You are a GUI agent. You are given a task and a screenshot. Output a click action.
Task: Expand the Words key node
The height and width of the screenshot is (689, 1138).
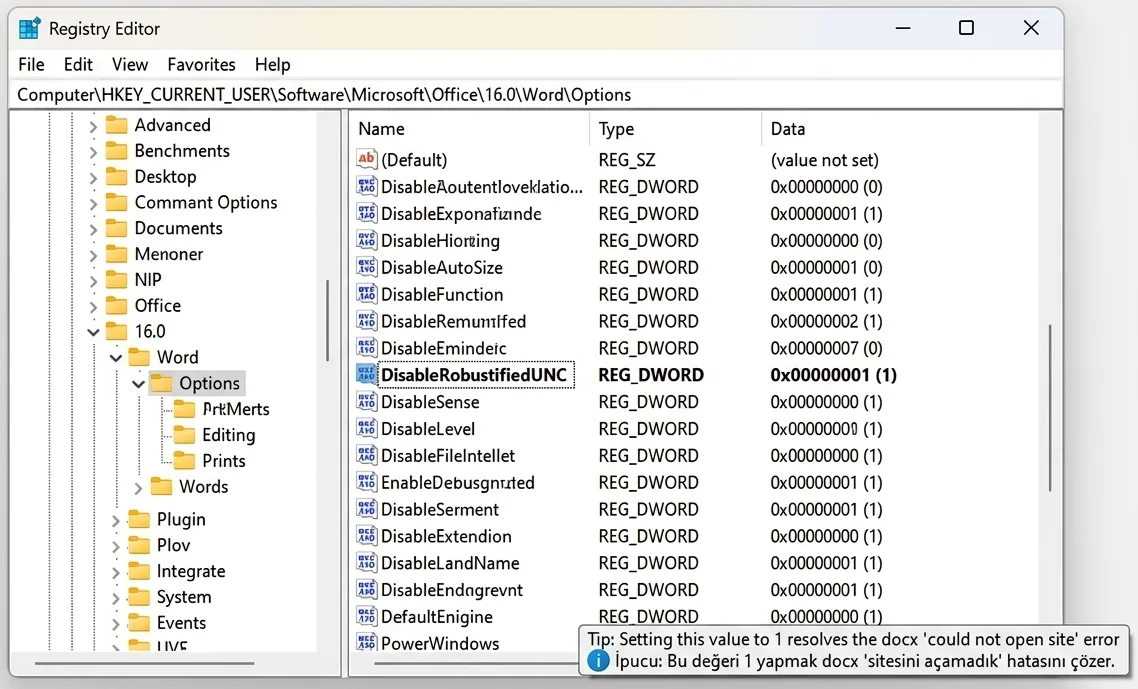click(138, 487)
